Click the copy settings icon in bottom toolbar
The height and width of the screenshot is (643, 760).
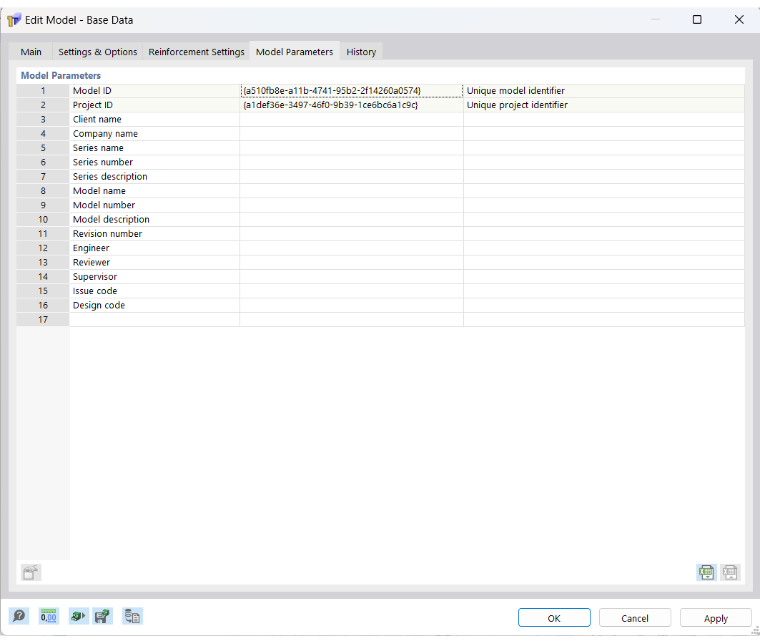tap(132, 616)
